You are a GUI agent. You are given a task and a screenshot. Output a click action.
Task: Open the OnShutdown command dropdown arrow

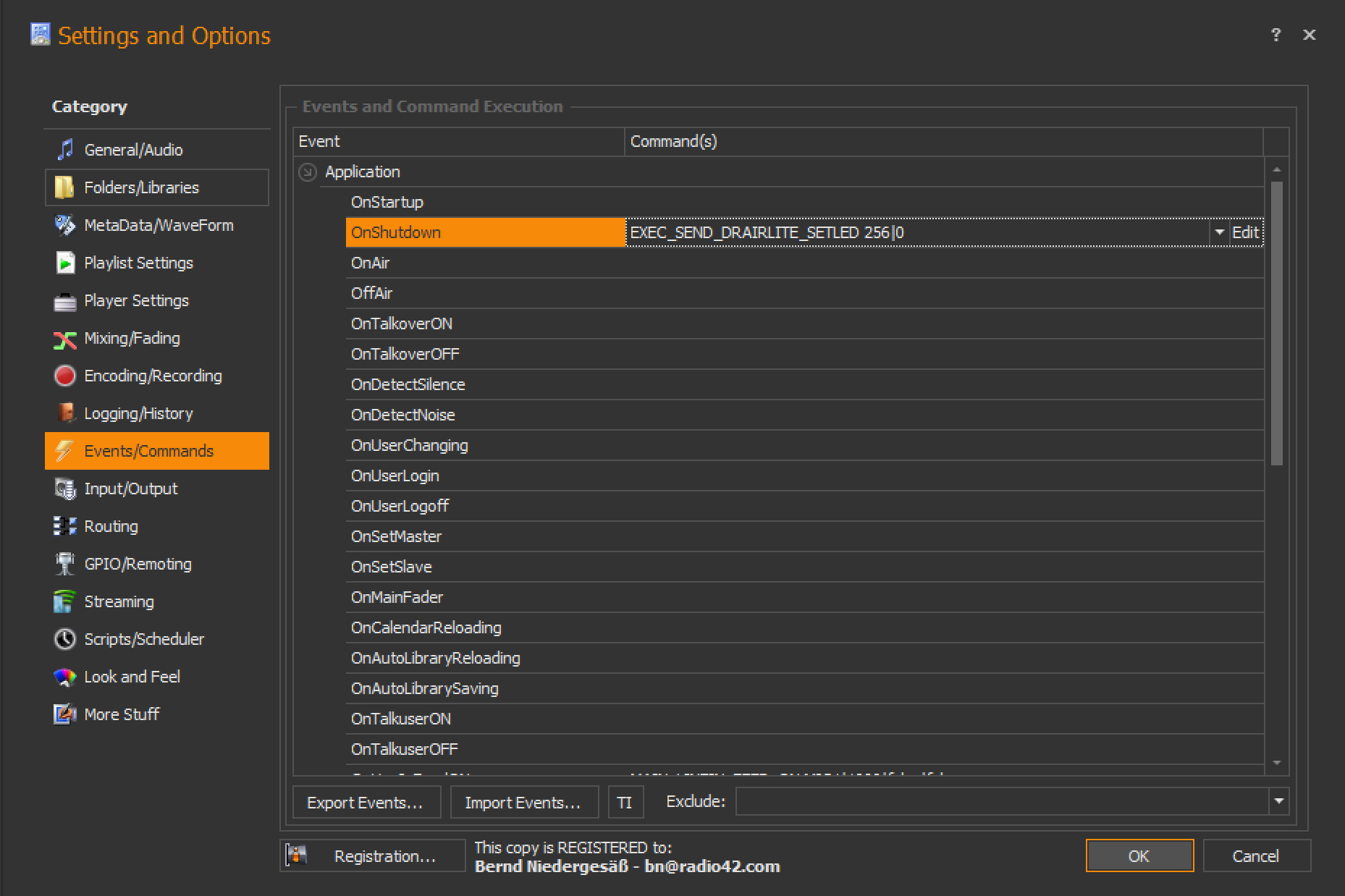1219,232
